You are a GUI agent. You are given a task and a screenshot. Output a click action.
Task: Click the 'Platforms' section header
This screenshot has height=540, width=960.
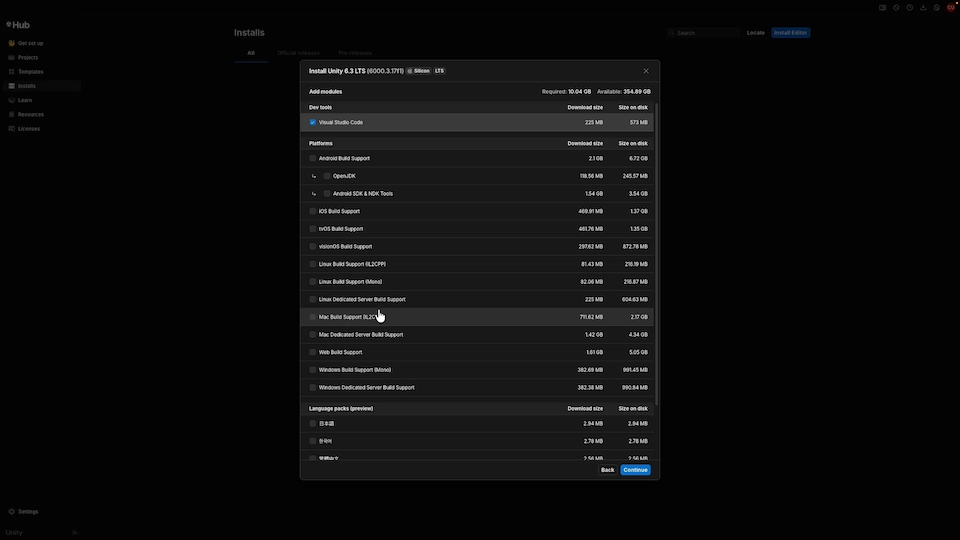[x=321, y=144]
